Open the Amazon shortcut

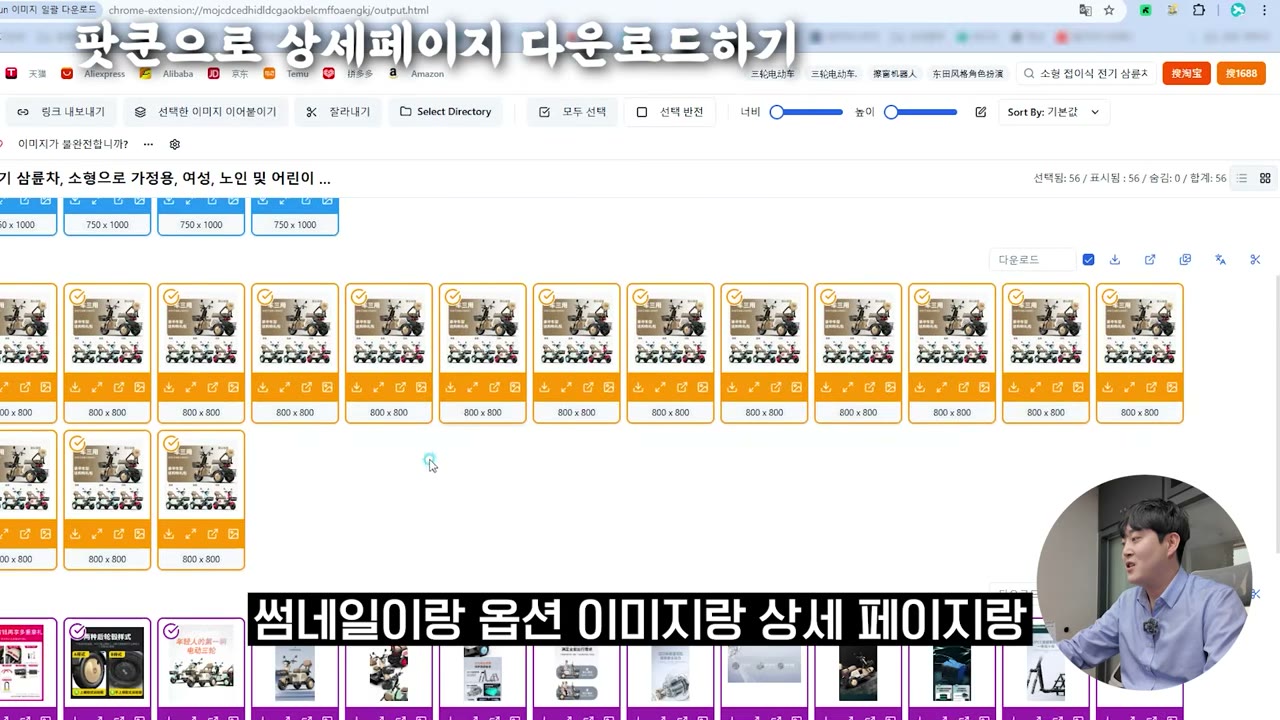(x=417, y=73)
